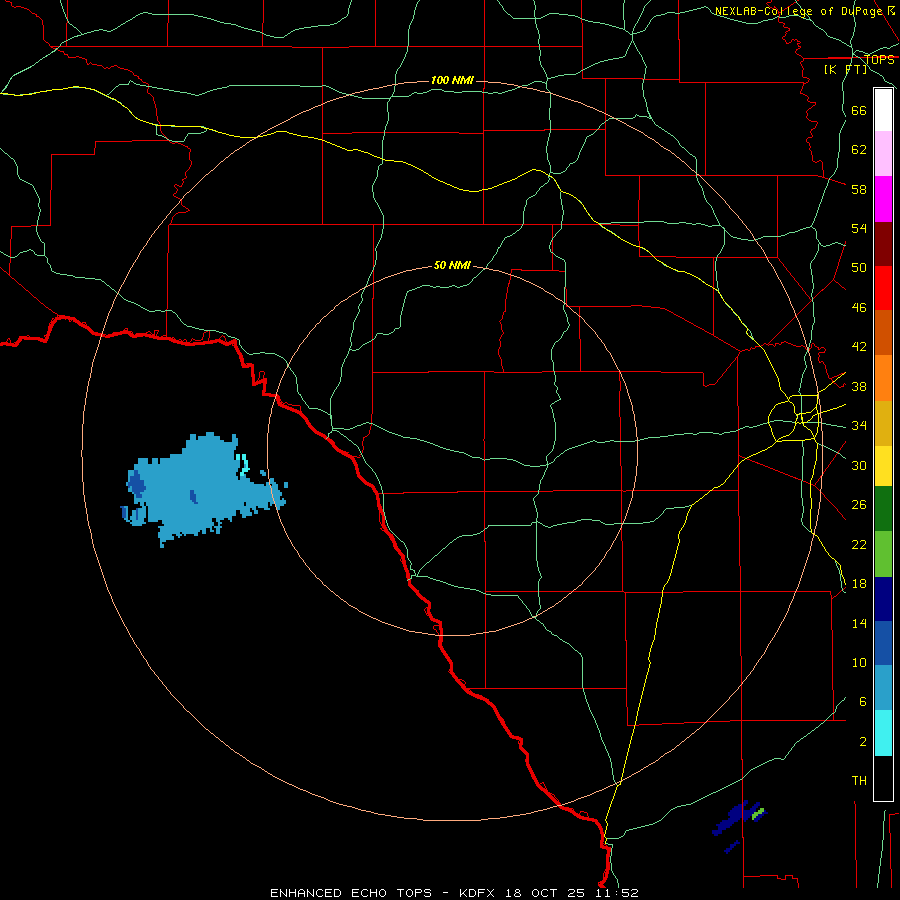The image size is (900, 900).
Task: Pick the light blue legend swatch
Action: click(883, 688)
